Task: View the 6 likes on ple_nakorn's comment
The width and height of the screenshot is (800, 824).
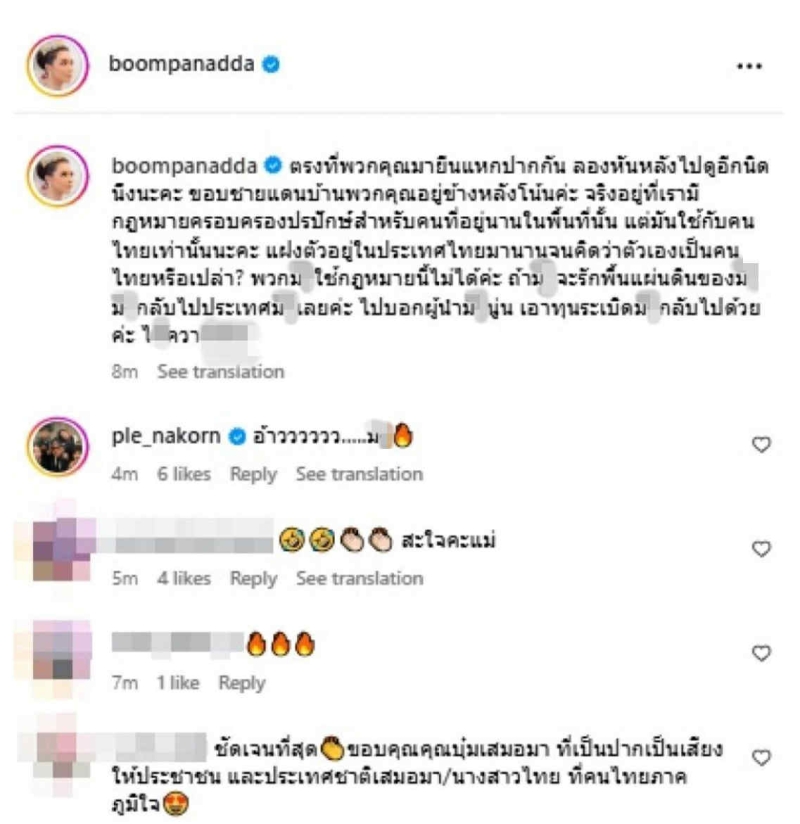Action: pos(184,474)
